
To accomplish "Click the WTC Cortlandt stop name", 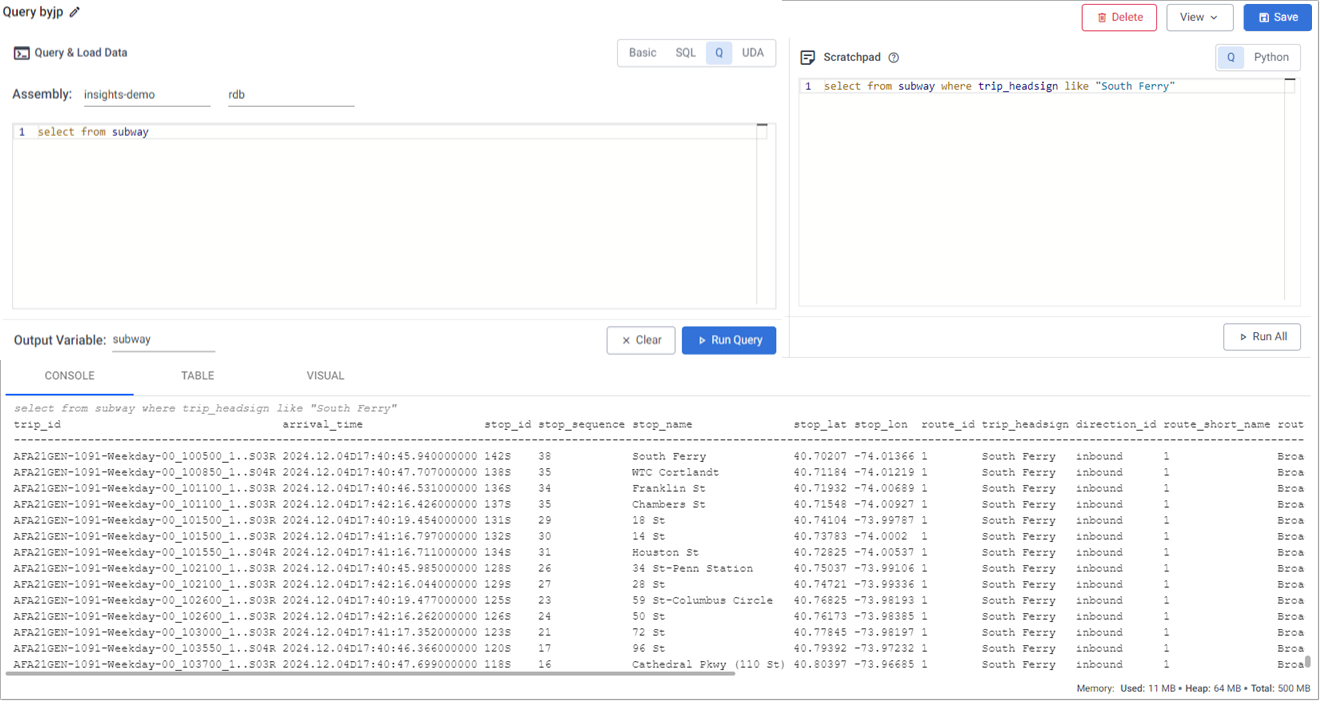I will (x=675, y=473).
